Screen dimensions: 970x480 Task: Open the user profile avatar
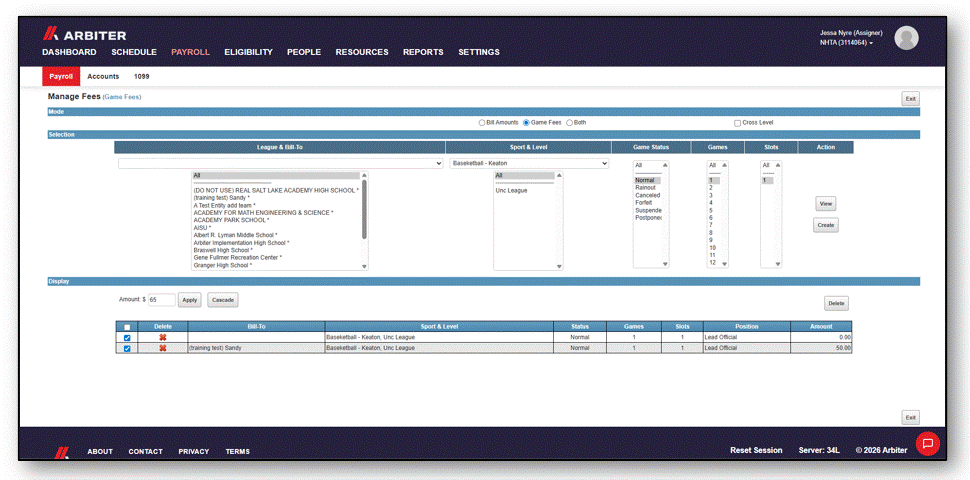(x=906, y=38)
